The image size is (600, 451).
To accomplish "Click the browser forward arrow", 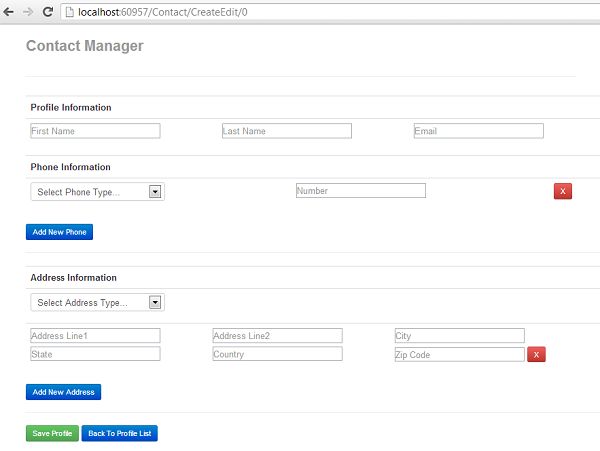I will (x=28, y=12).
